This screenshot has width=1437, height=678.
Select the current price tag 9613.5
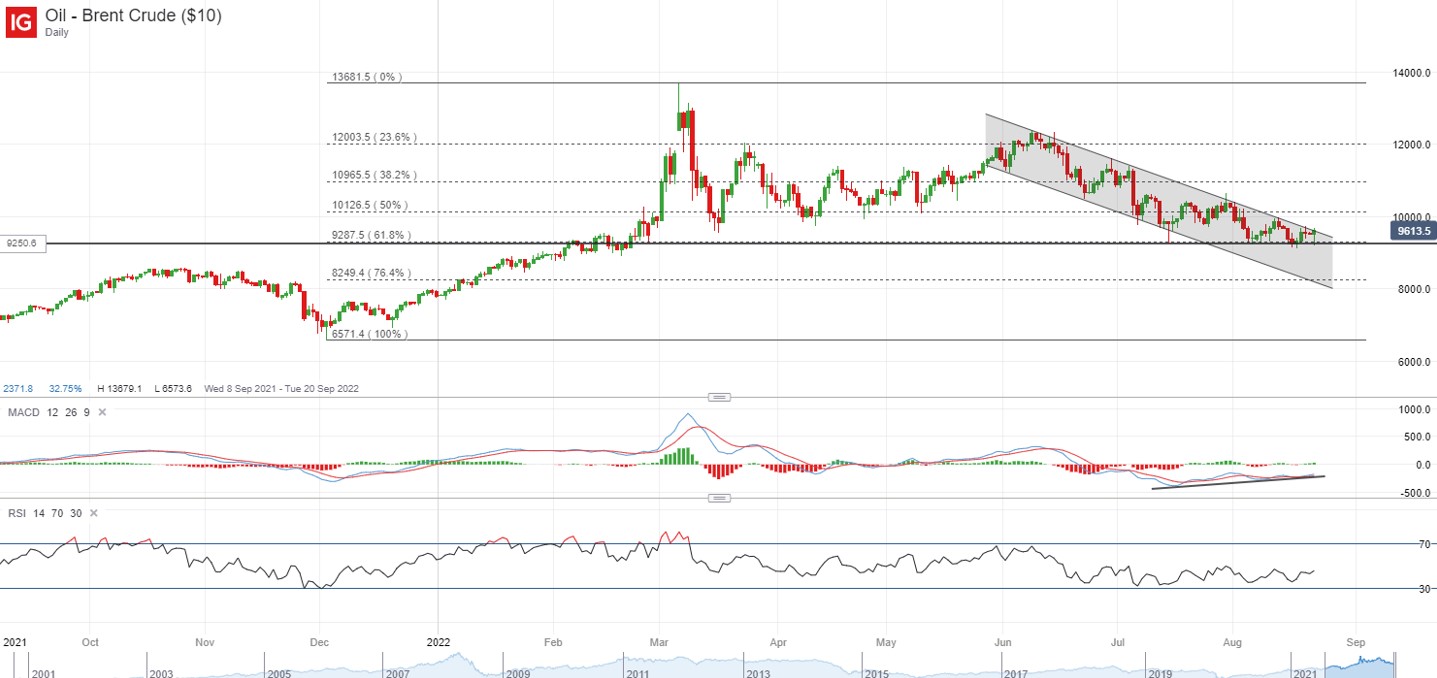click(1413, 230)
